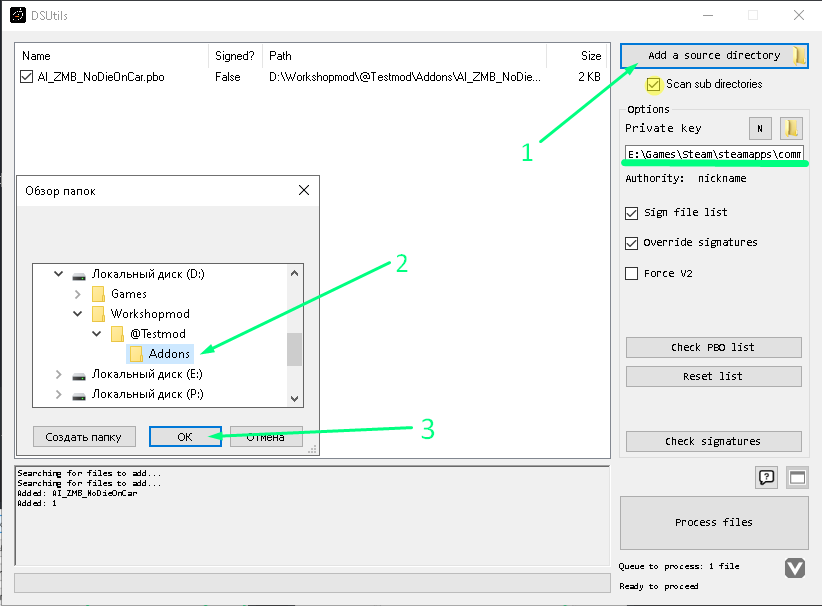Screen dimensions: 822x606
Task: Collapse the Workshopmod folder node
Action: 78,313
